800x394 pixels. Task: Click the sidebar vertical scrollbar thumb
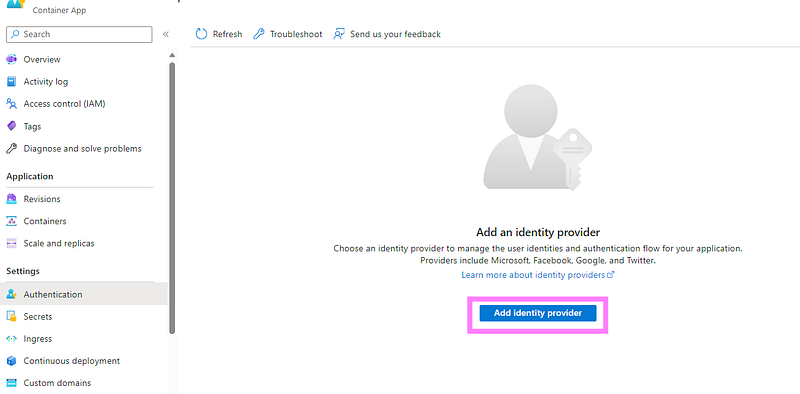pos(172,198)
